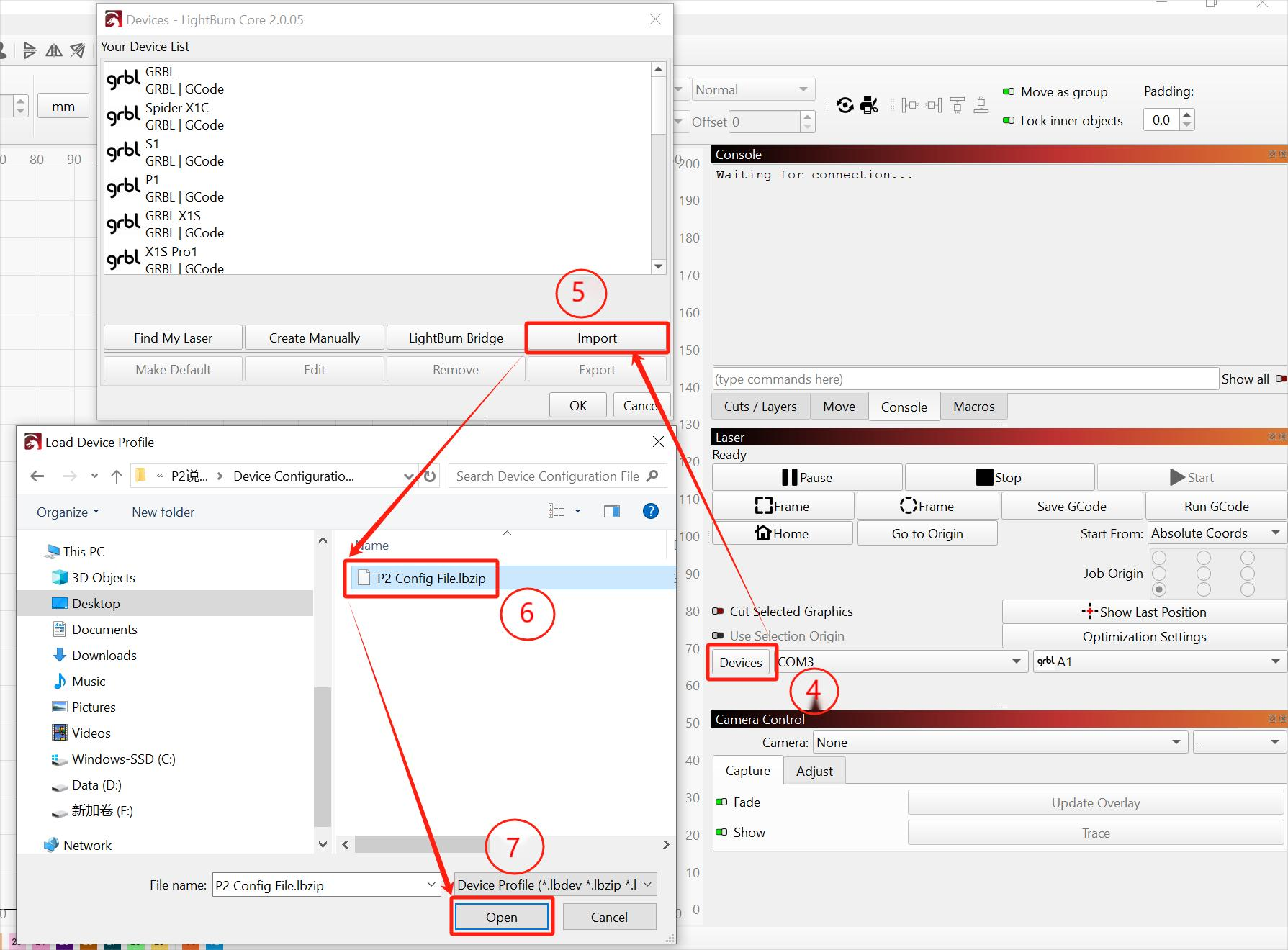The image size is (1288, 950).
Task: Open the Device Profile file type dropdown
Action: [x=556, y=885]
